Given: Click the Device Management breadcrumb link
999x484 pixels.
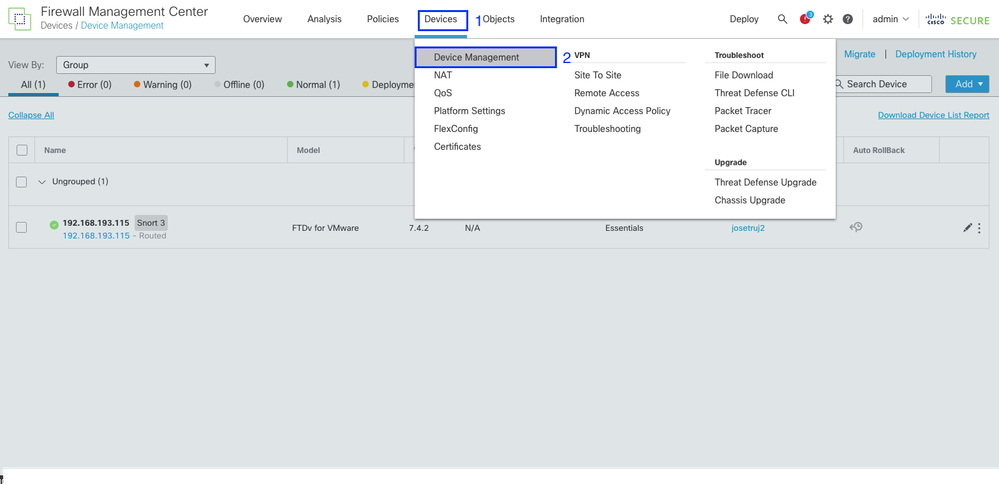Looking at the screenshot, I should coord(122,26).
